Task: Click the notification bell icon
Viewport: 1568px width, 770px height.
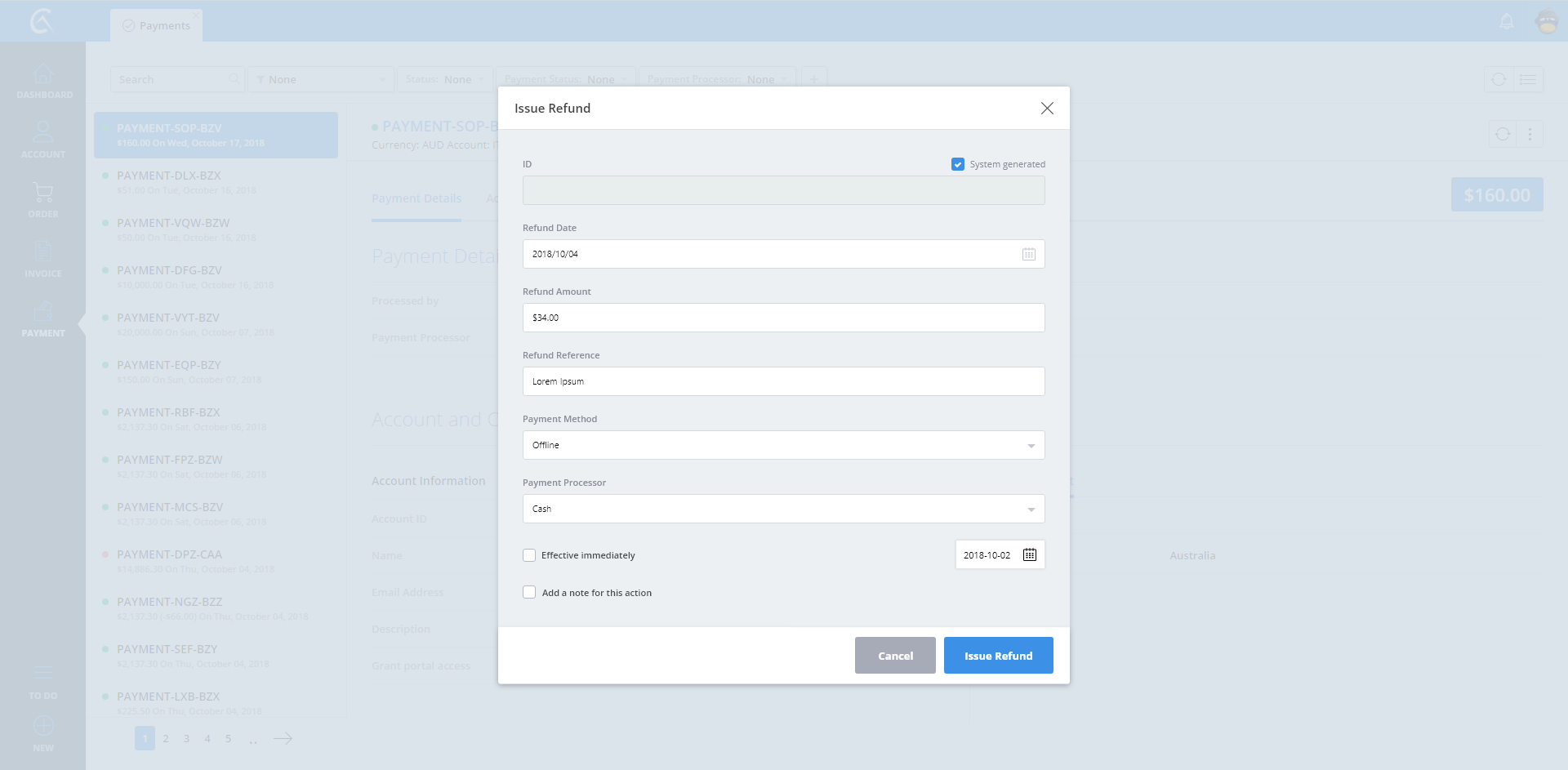Action: 1507,22
